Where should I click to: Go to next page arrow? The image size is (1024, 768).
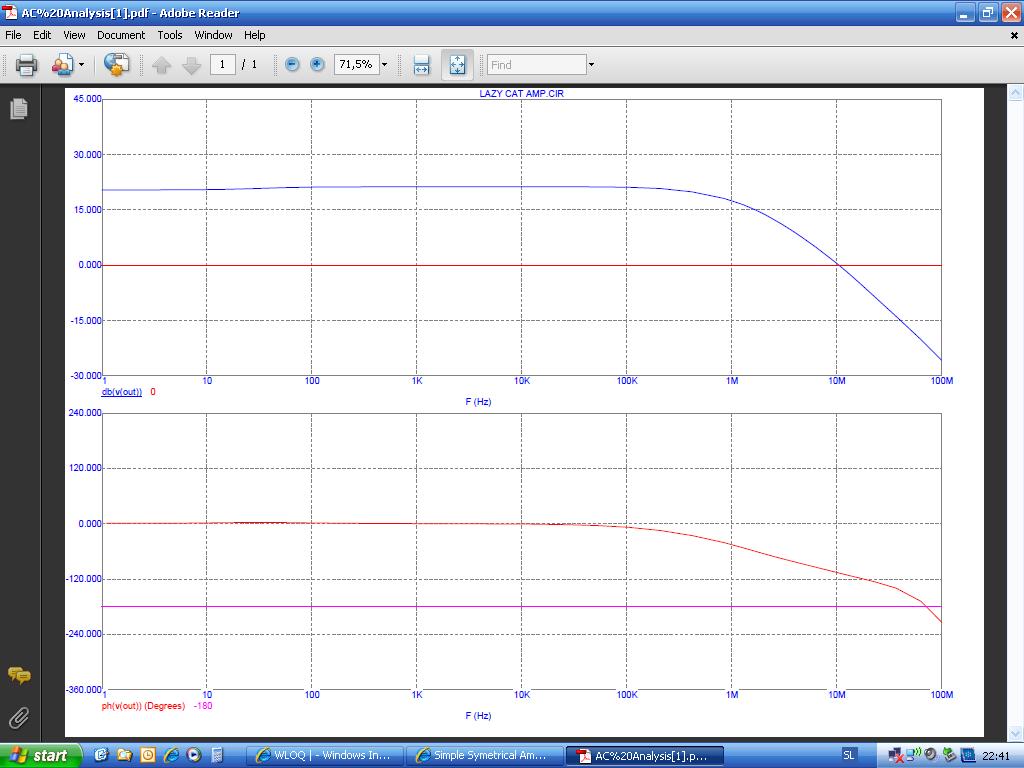pos(191,65)
